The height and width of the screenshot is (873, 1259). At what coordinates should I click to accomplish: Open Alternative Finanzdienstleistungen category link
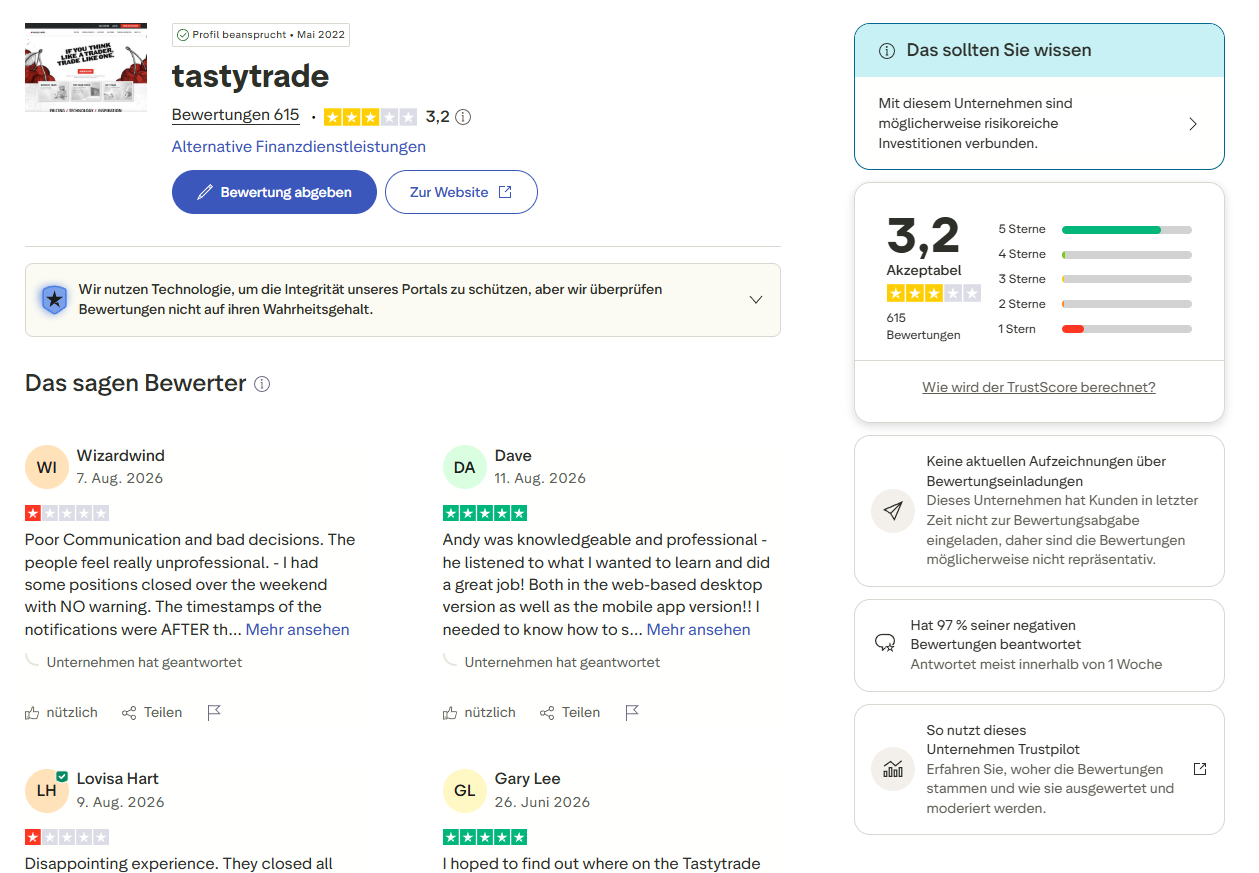click(x=299, y=147)
